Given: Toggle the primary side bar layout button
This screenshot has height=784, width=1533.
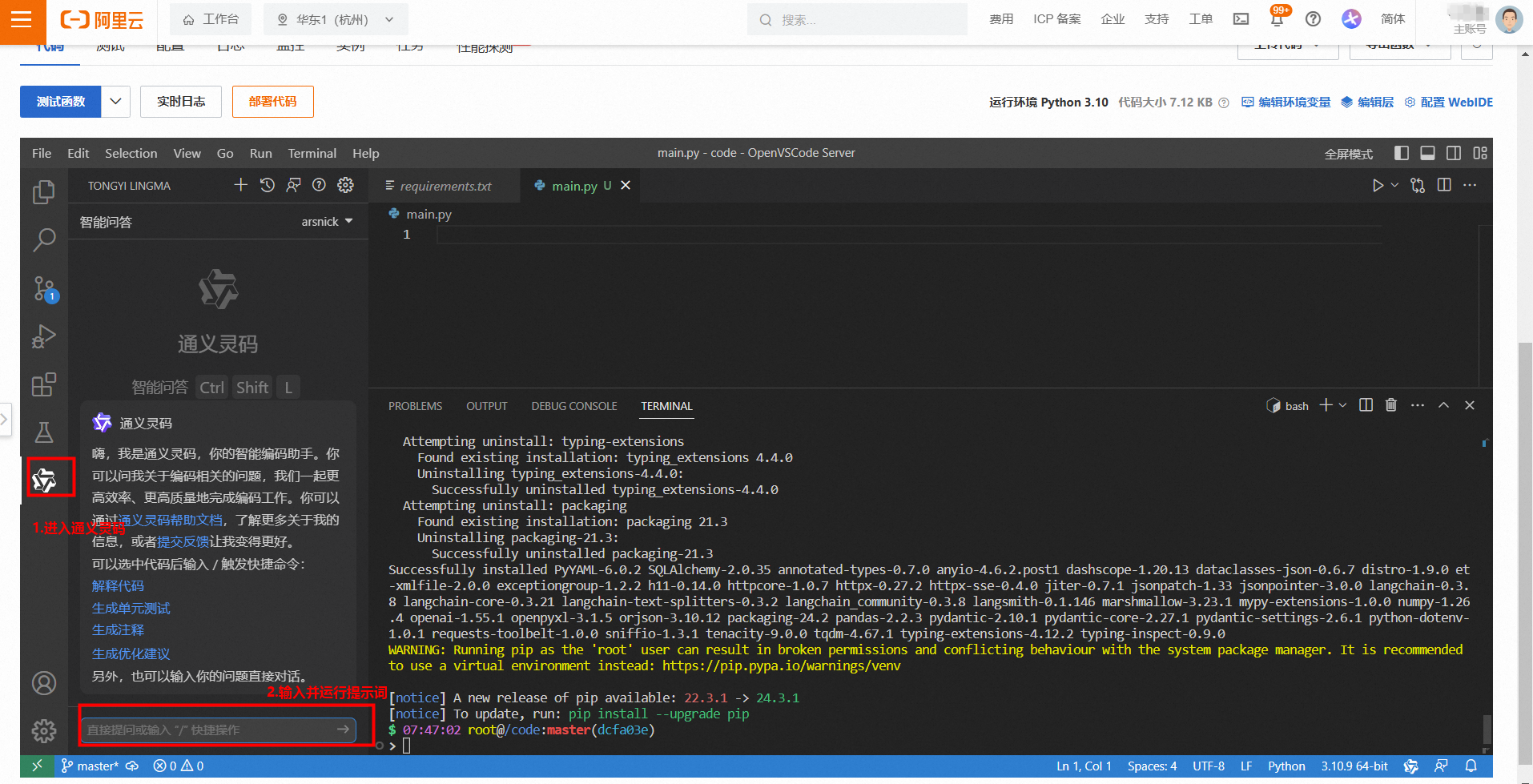Looking at the screenshot, I should coord(1401,153).
